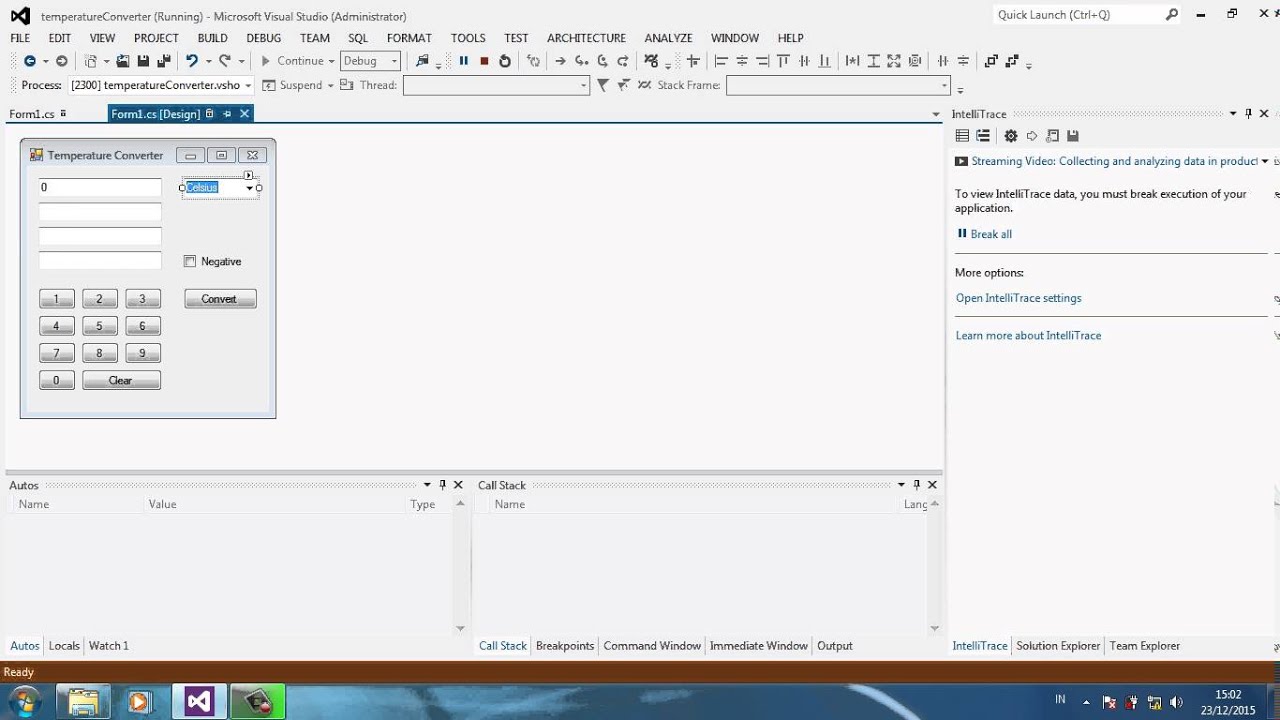Pin the Call Stack panel
The image size is (1280, 720).
pos(917,485)
